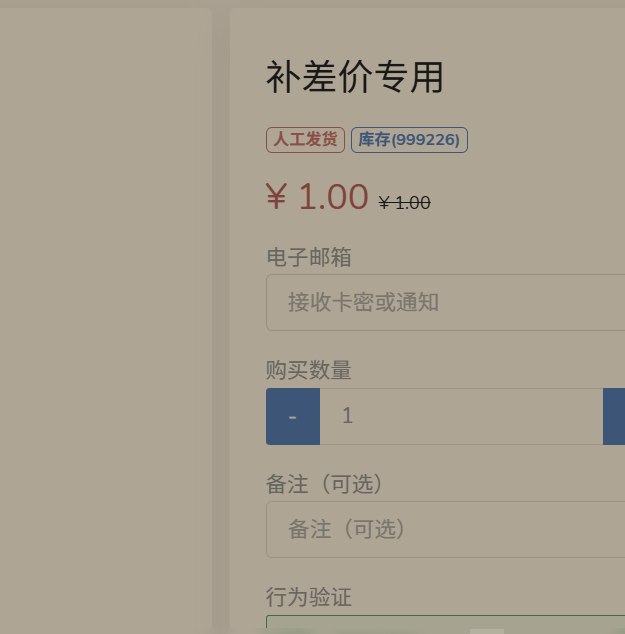Click the empty left side panel
Image resolution: width=625 pixels, height=634 pixels.
click(105, 320)
